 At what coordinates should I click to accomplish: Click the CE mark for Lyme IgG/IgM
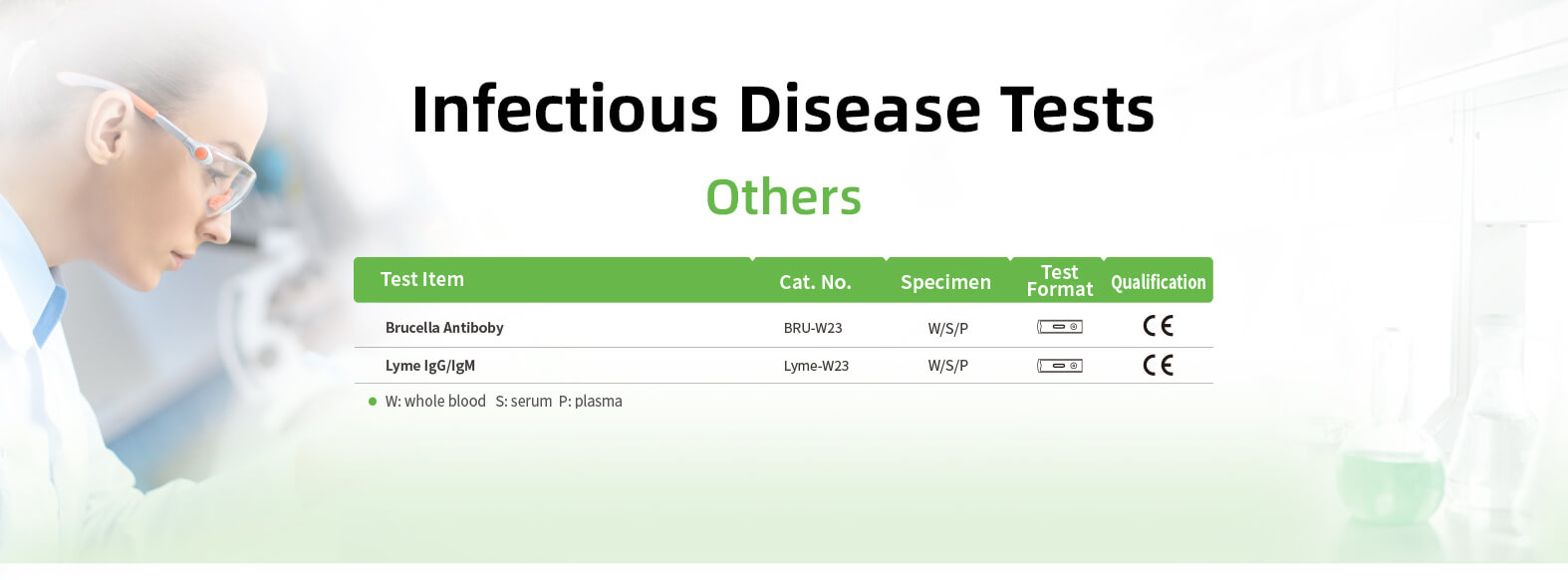(1158, 365)
